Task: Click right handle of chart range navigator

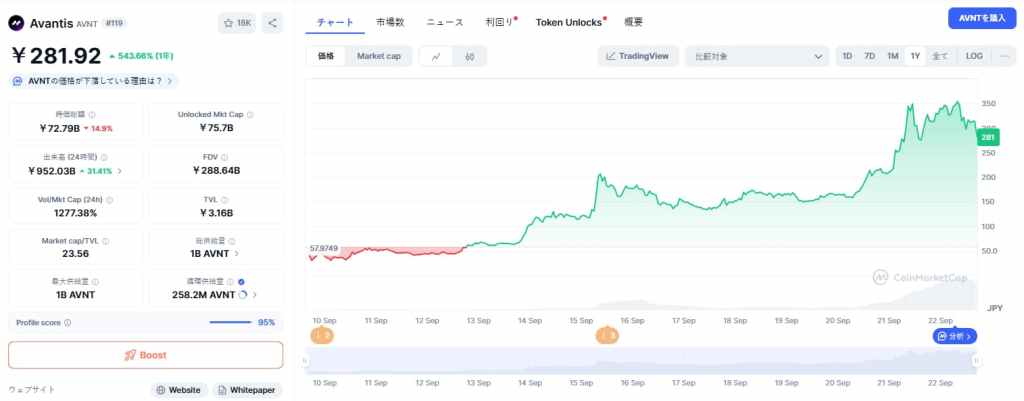Action: point(977,361)
